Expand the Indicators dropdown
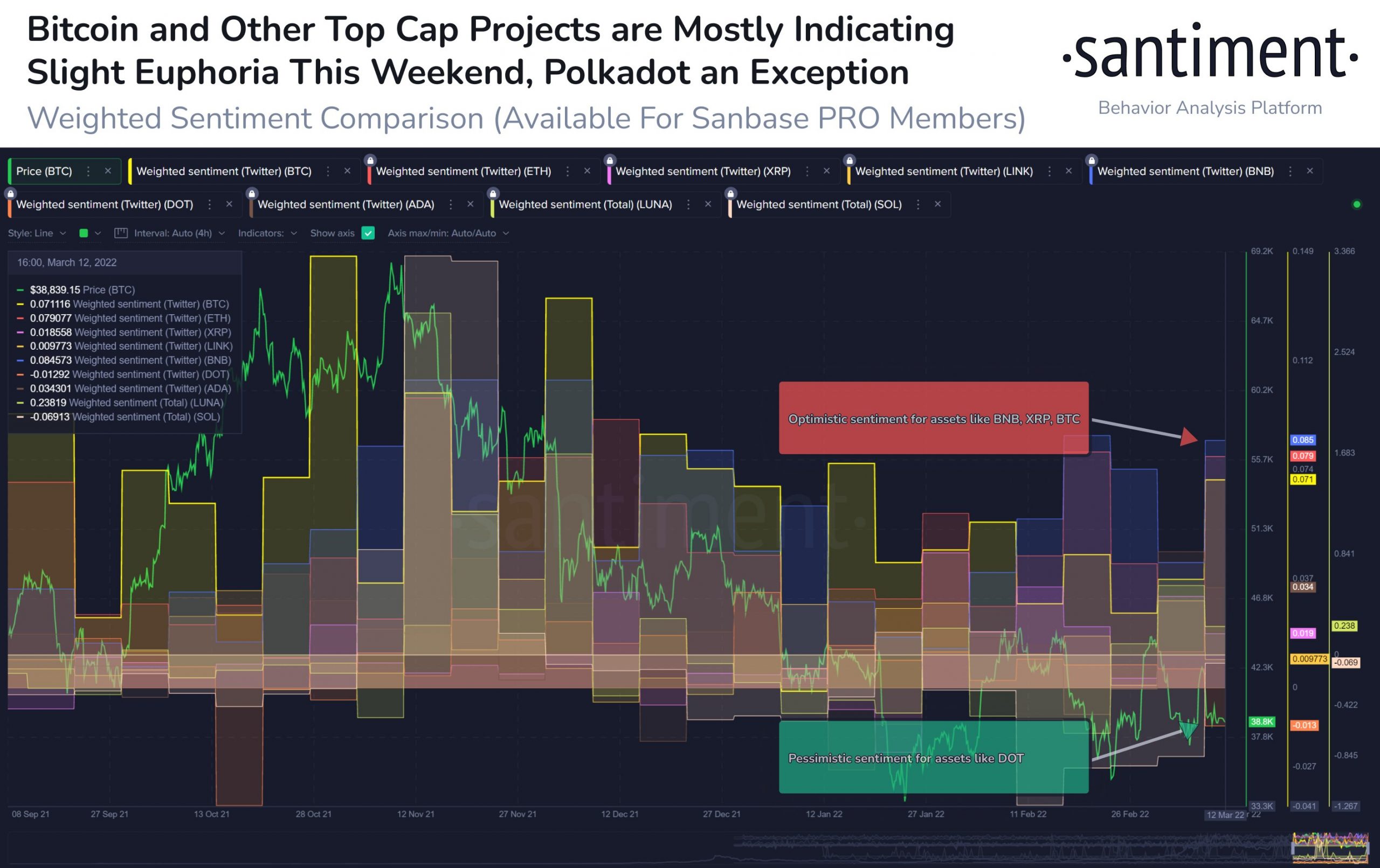1380x868 pixels. click(267, 233)
